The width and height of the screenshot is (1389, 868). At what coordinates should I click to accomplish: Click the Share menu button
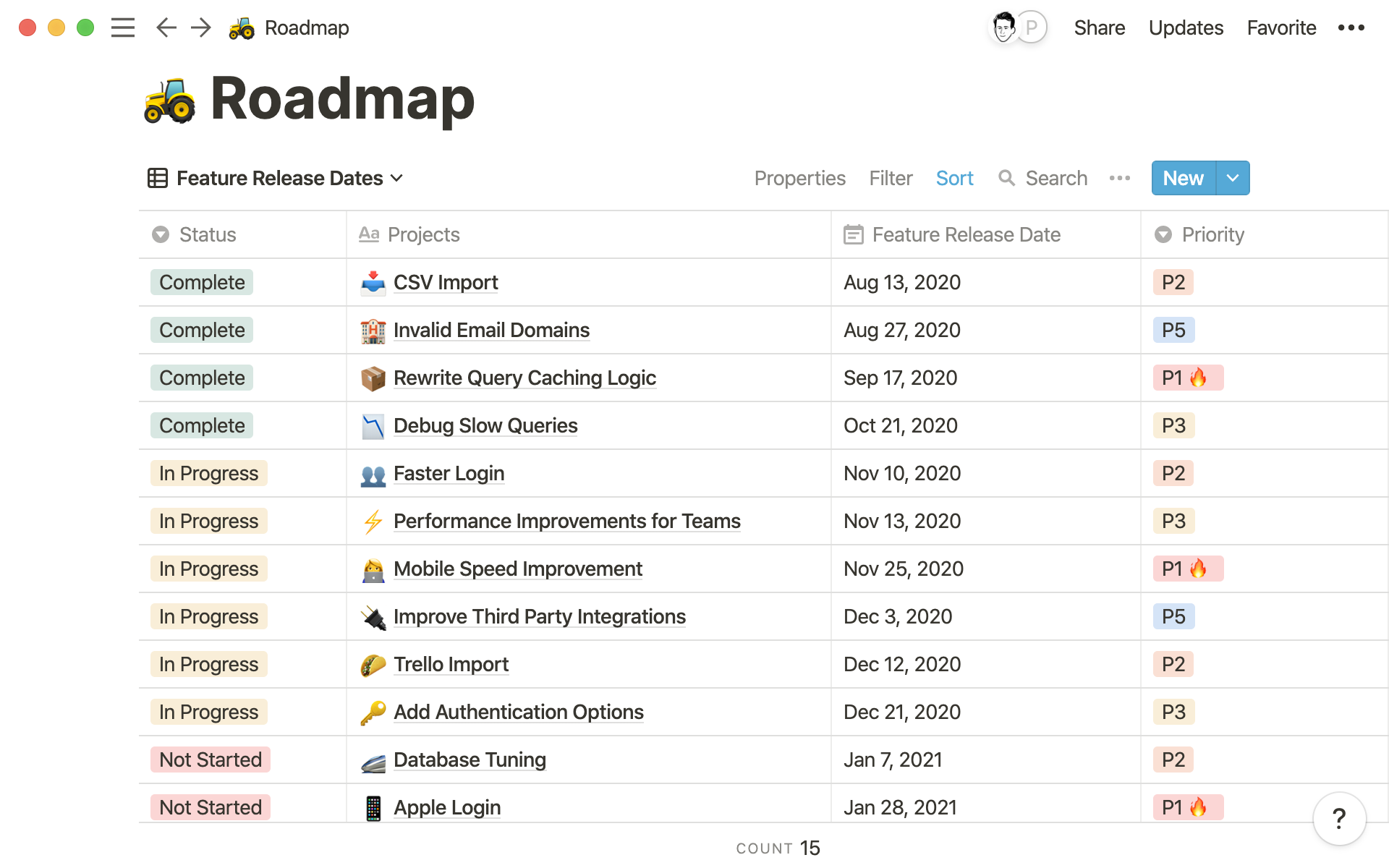1097,28
